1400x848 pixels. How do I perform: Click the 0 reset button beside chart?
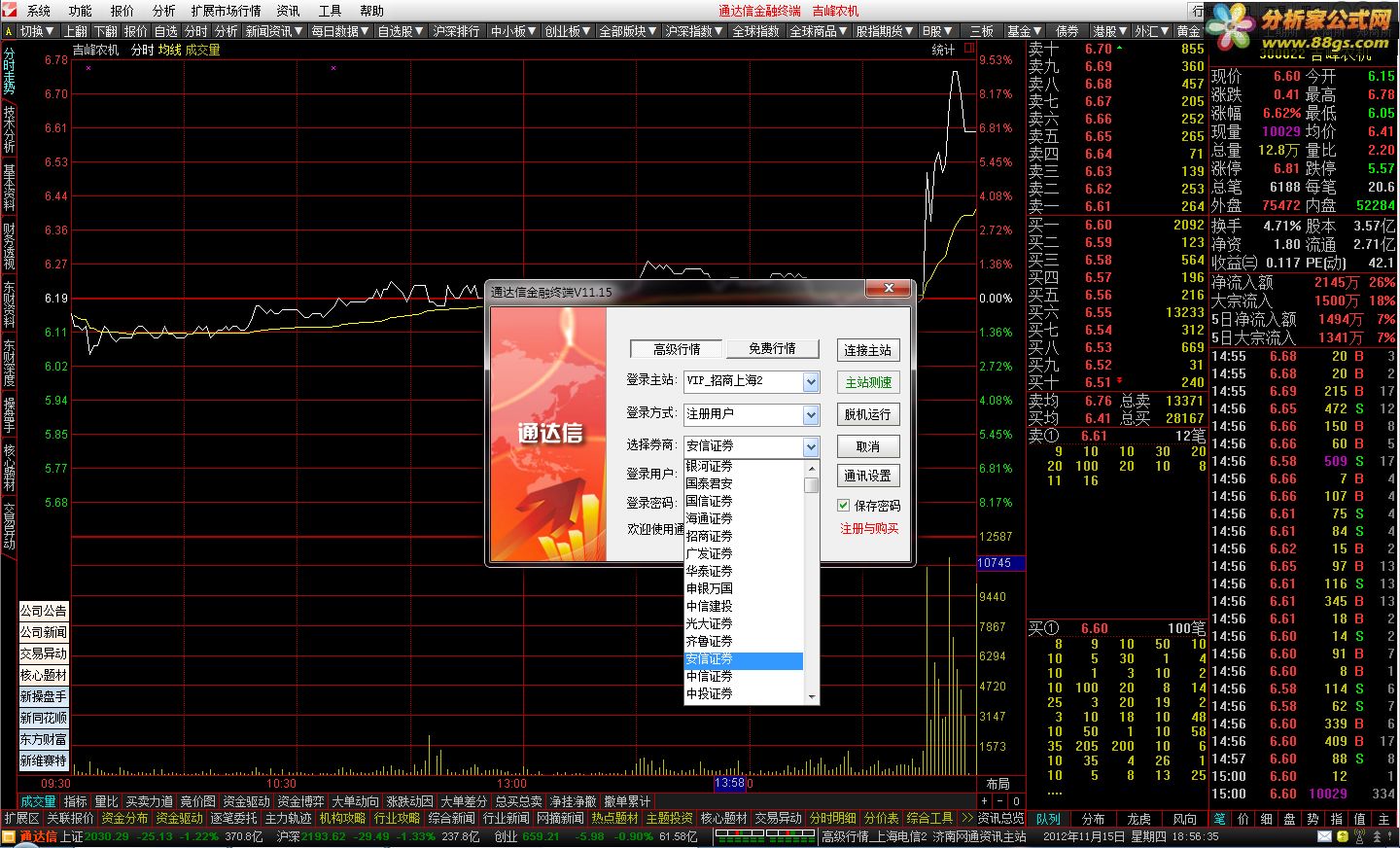click(x=1017, y=801)
